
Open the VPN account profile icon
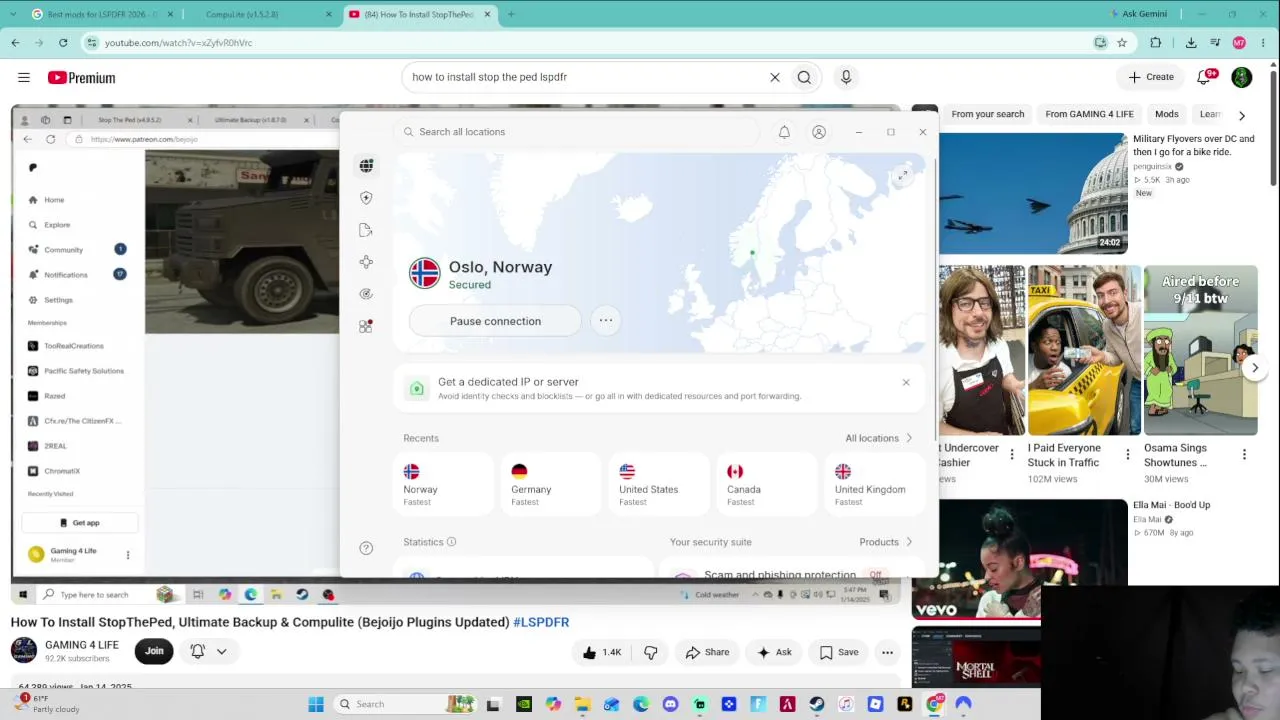[x=819, y=132]
